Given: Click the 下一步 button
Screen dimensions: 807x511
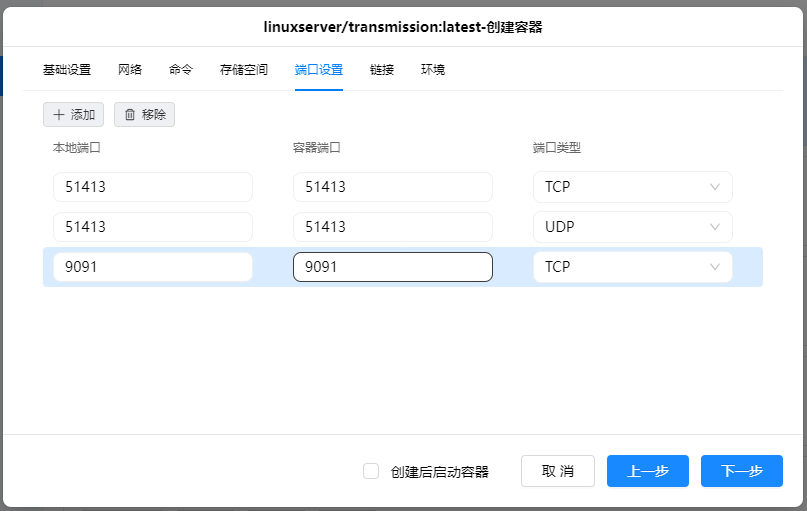Looking at the screenshot, I should (741, 471).
